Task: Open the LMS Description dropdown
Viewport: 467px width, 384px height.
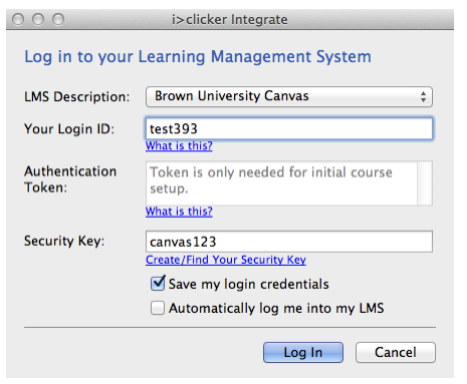Action: [x=289, y=97]
